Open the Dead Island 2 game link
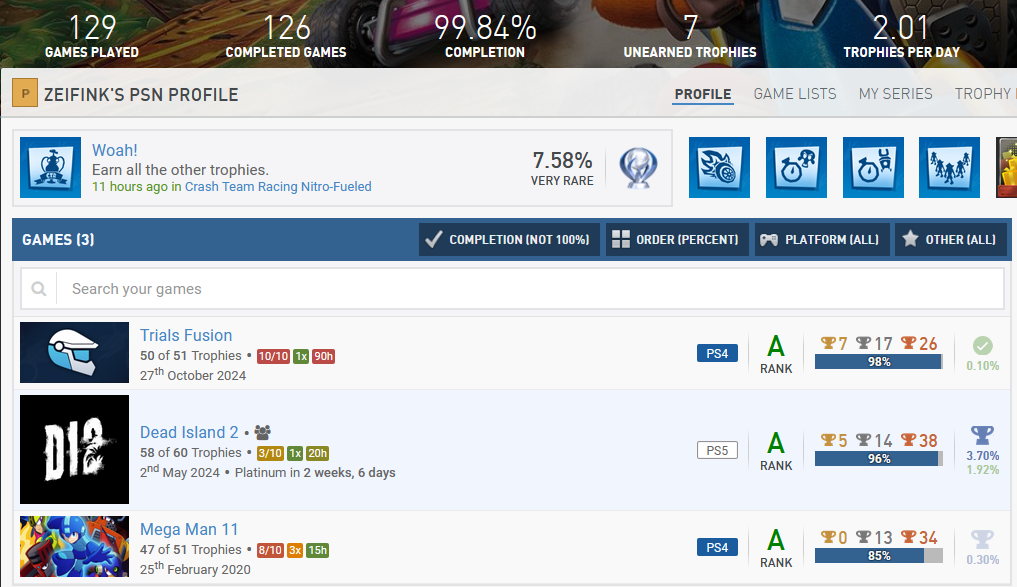 point(189,432)
